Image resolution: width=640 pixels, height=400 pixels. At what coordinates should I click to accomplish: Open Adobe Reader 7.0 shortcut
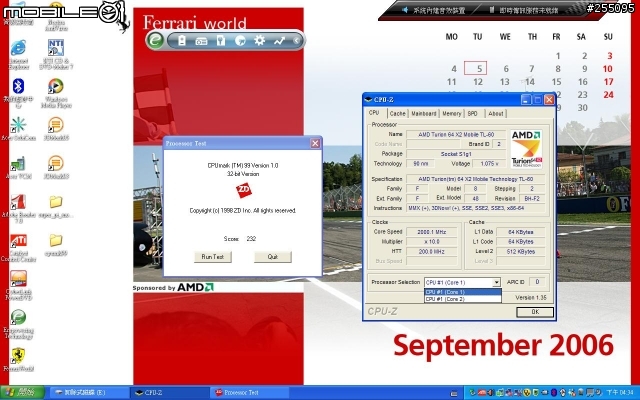18,208
